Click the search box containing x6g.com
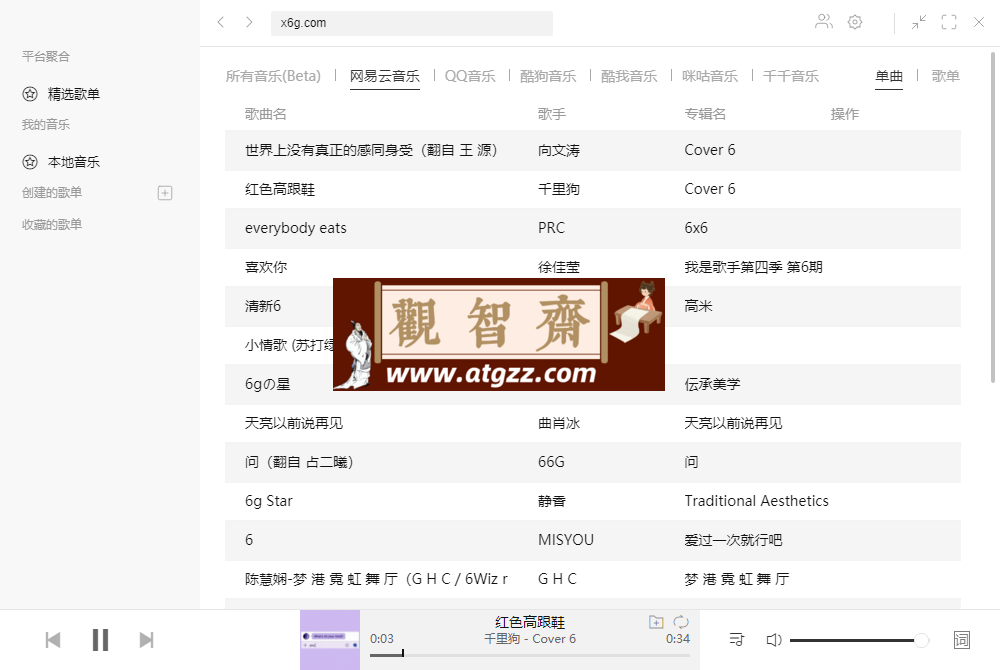This screenshot has height=670, width=1000. (411, 23)
